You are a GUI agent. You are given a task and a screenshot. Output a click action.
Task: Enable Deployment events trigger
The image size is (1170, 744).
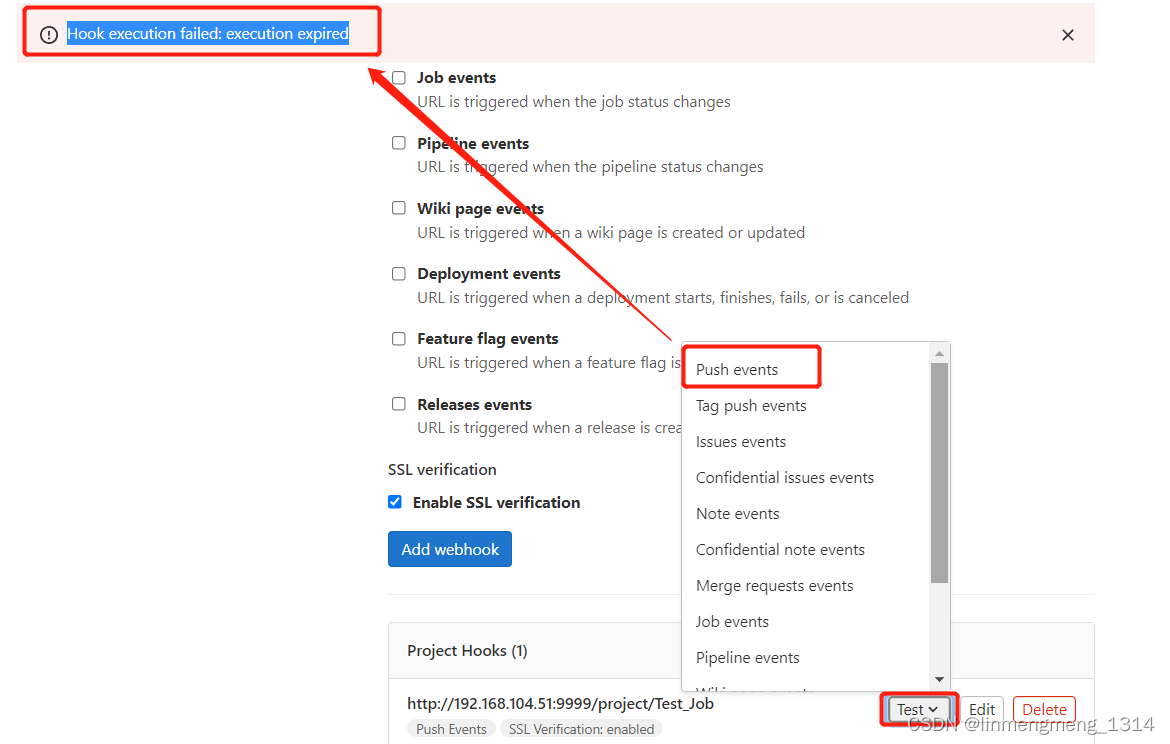point(399,274)
